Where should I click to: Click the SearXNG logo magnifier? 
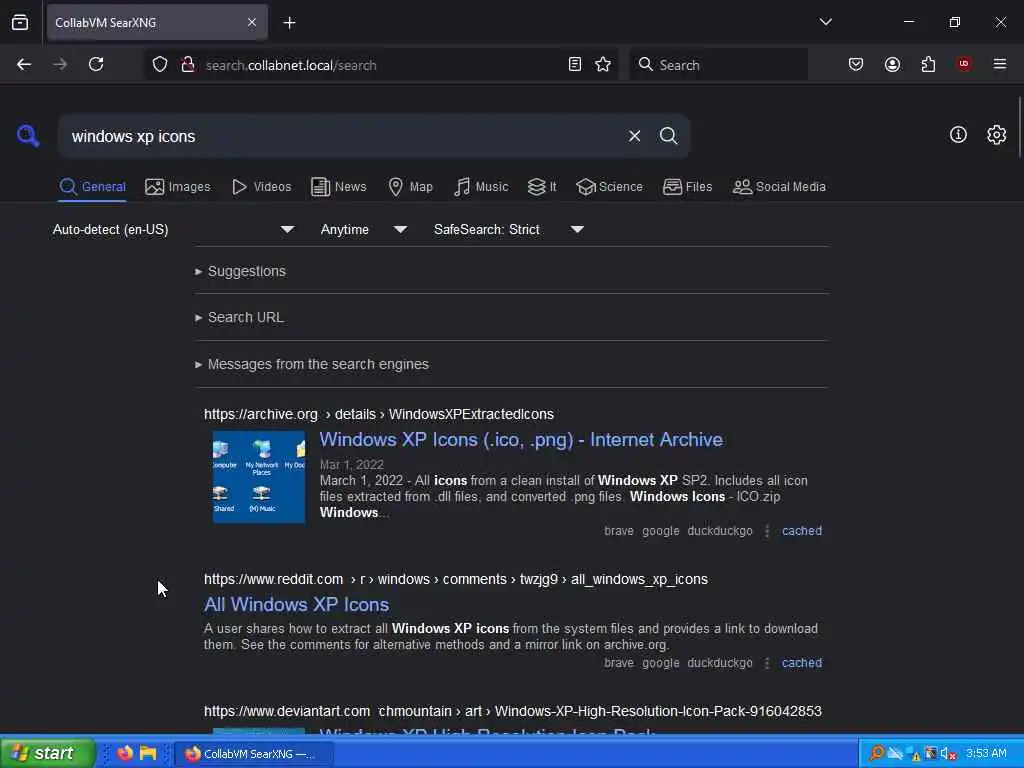coord(28,136)
